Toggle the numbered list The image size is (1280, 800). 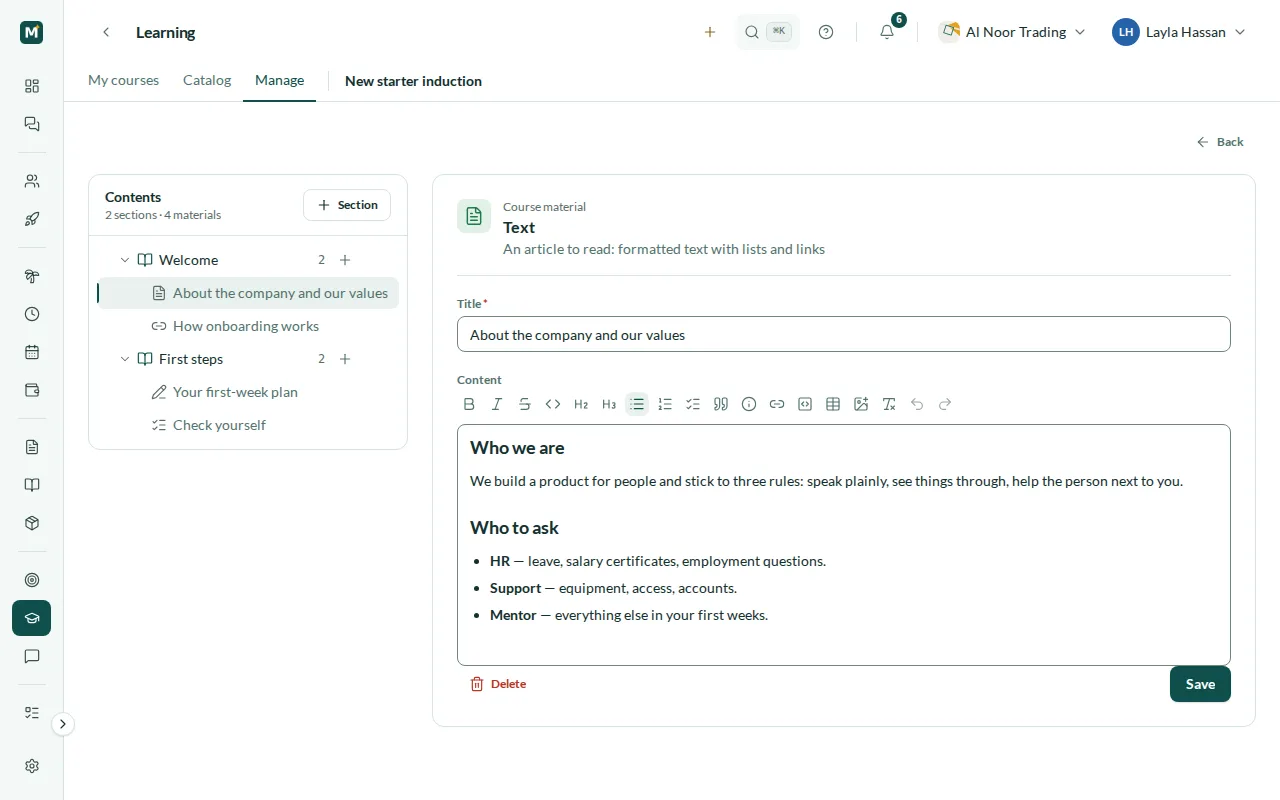pos(665,404)
